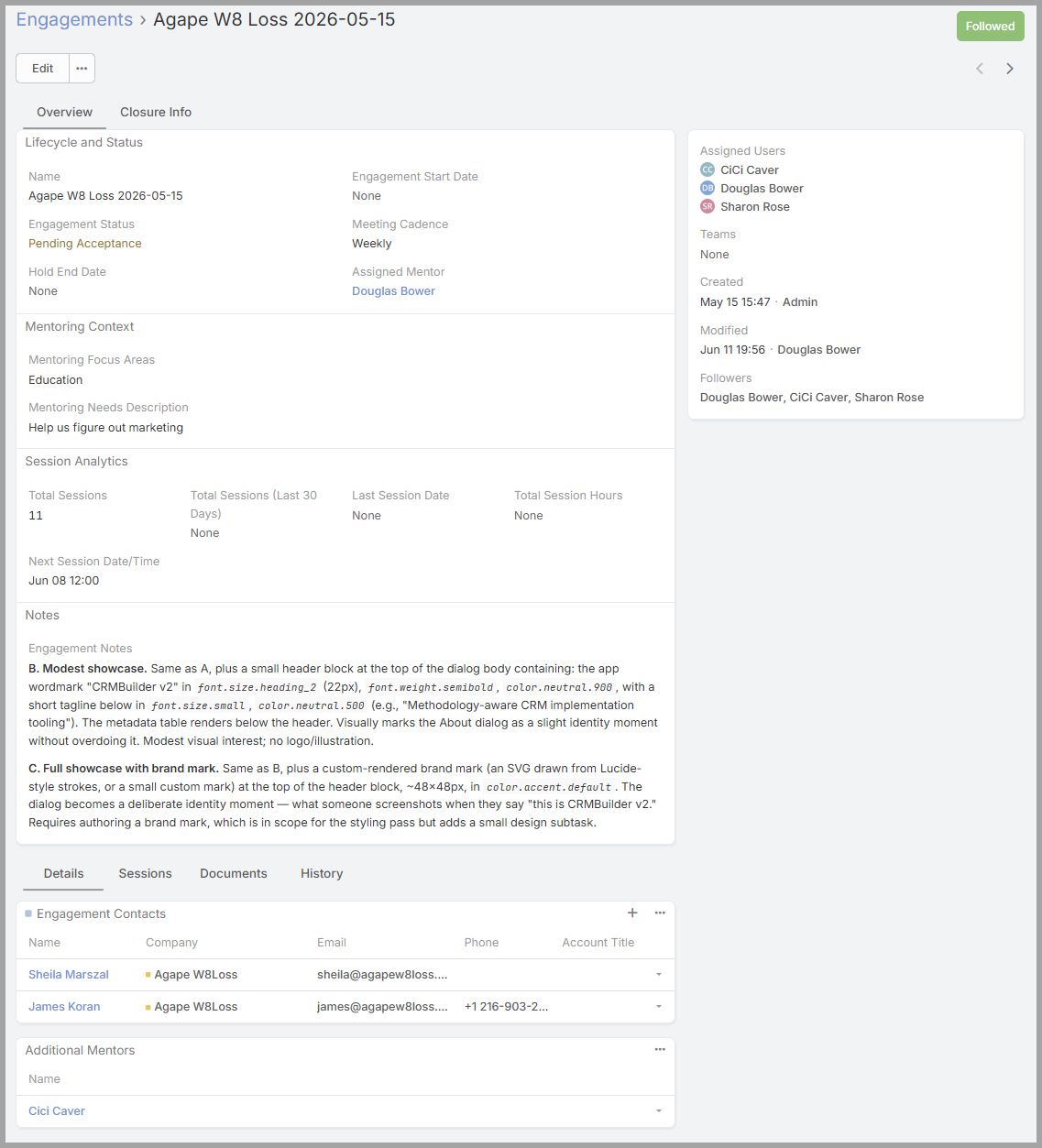Image resolution: width=1042 pixels, height=1148 pixels.
Task: Expand row actions for Sheila Marszal
Action: pyautogui.click(x=659, y=975)
